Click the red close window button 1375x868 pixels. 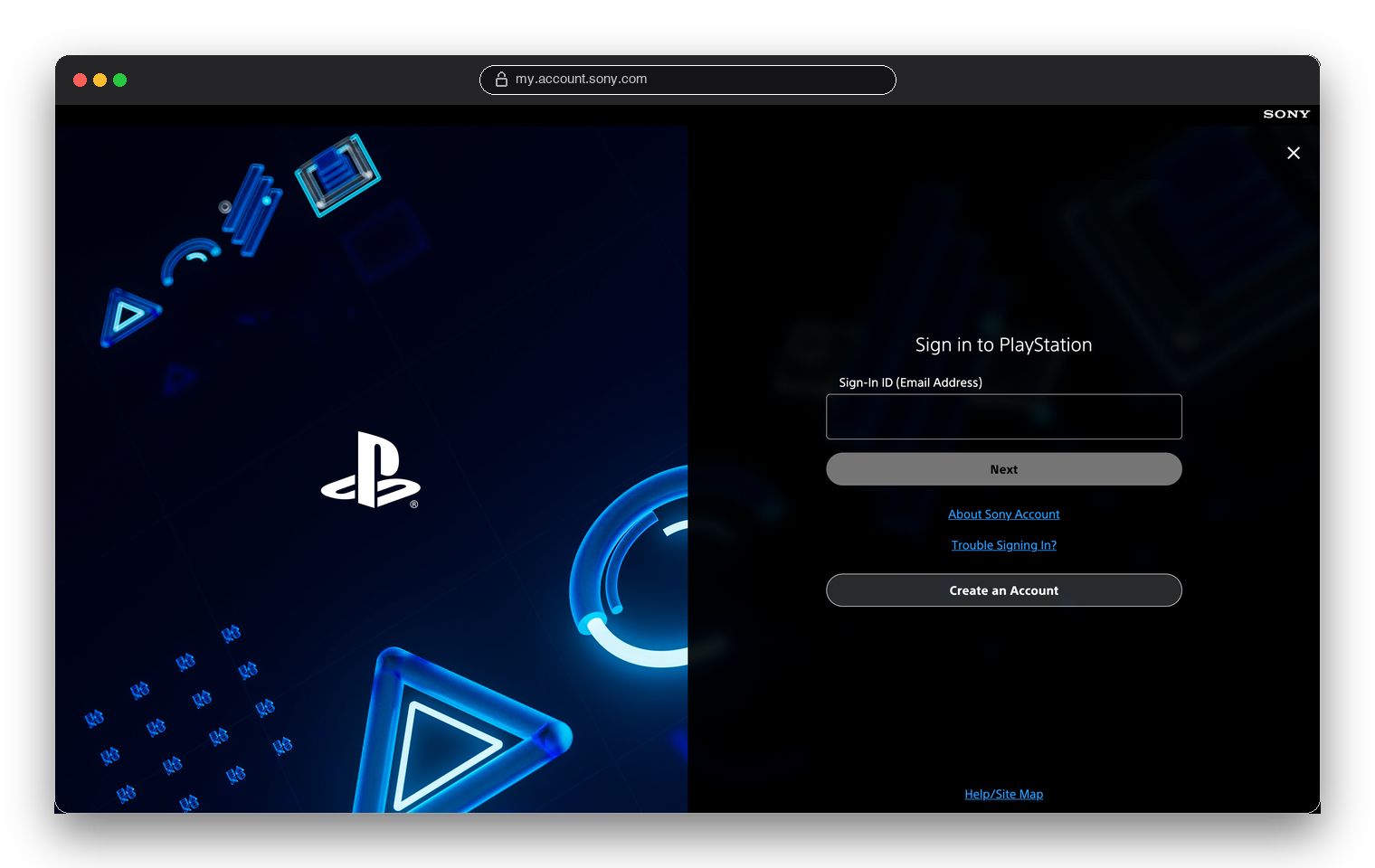coord(80,80)
